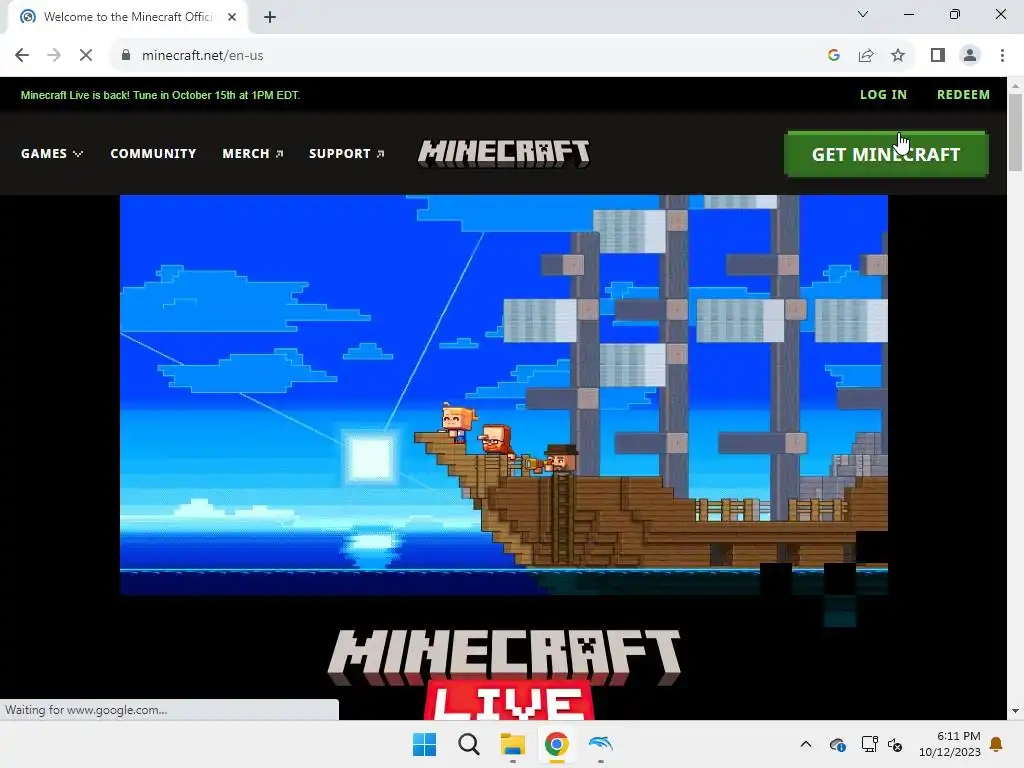Share this page from address bar
Image resolution: width=1024 pixels, height=768 pixels.
pyautogui.click(x=866, y=56)
